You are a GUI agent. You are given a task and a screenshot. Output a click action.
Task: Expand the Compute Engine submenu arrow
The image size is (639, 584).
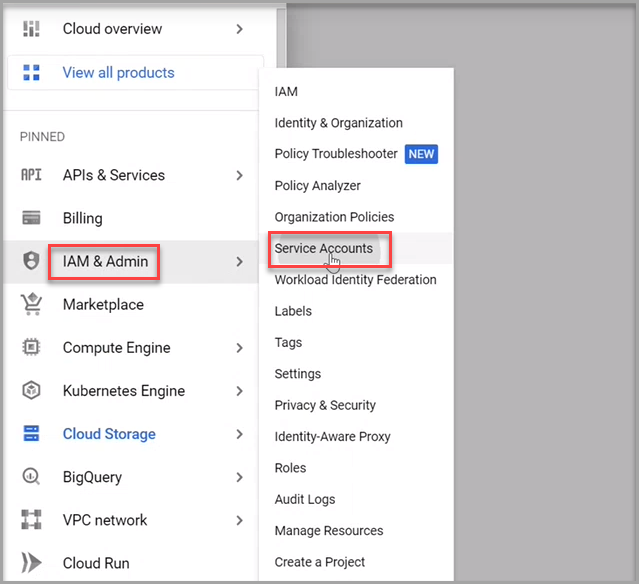[x=239, y=348]
